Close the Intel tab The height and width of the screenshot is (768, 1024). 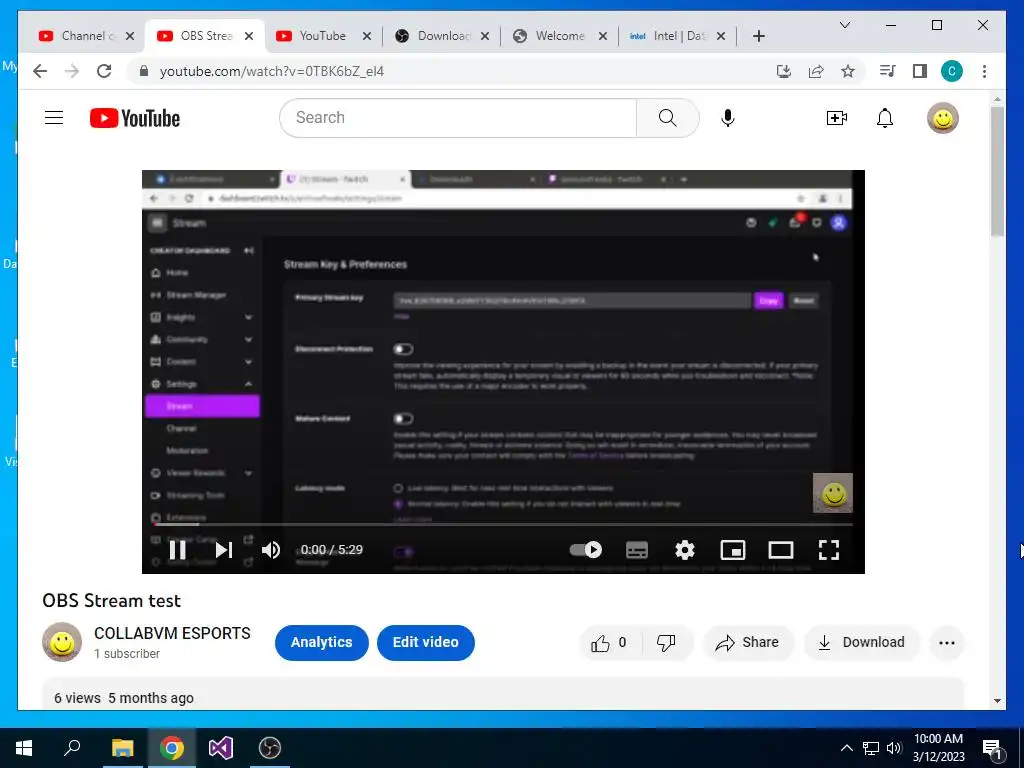[x=721, y=36]
